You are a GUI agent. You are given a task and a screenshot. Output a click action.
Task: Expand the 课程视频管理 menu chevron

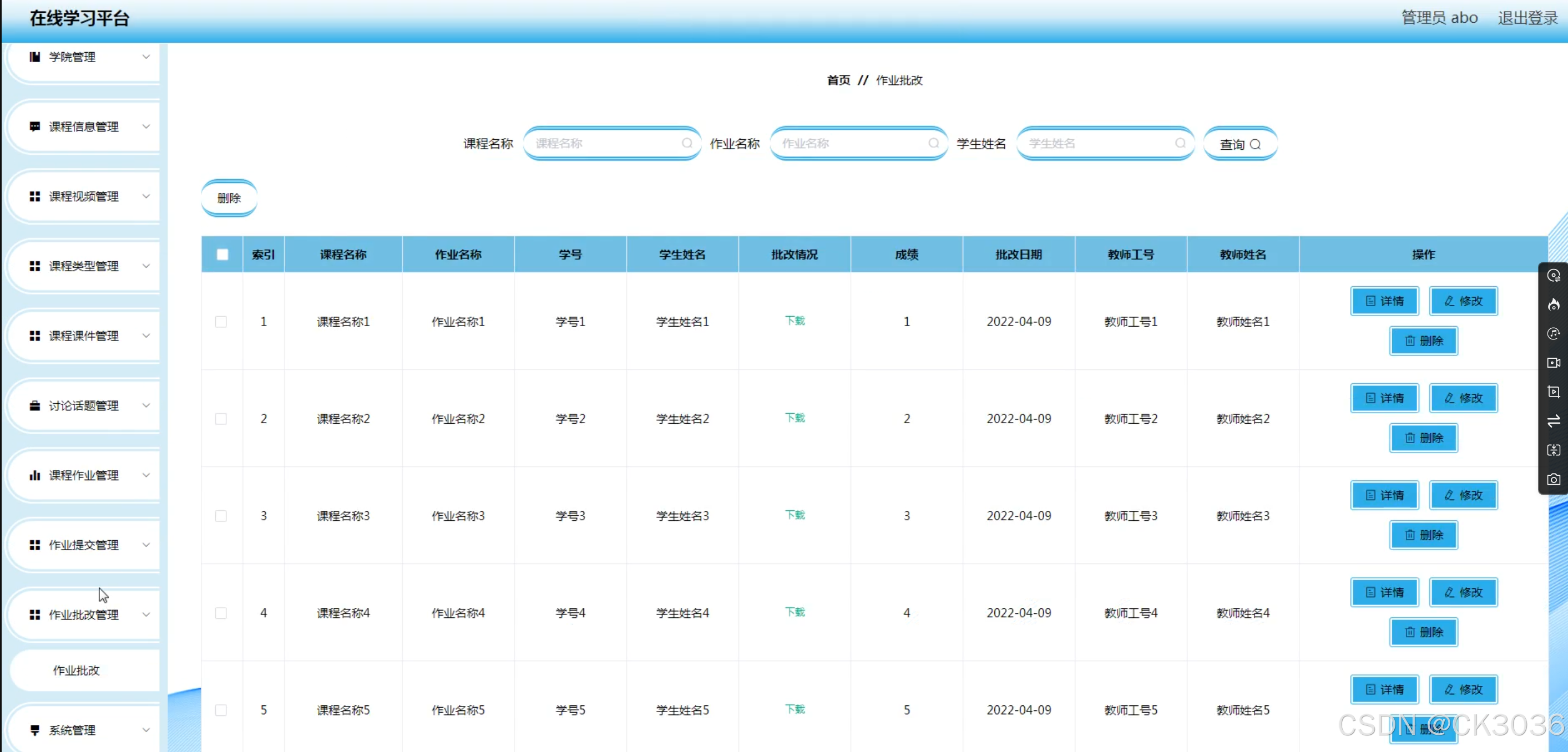tap(146, 196)
